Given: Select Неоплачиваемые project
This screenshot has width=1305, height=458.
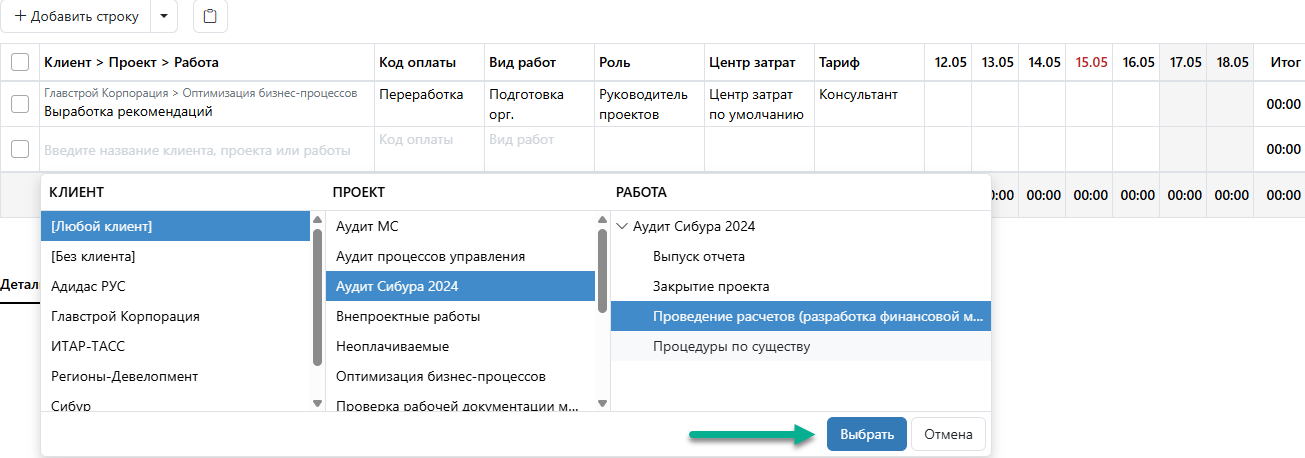Looking at the screenshot, I should pos(461,346).
